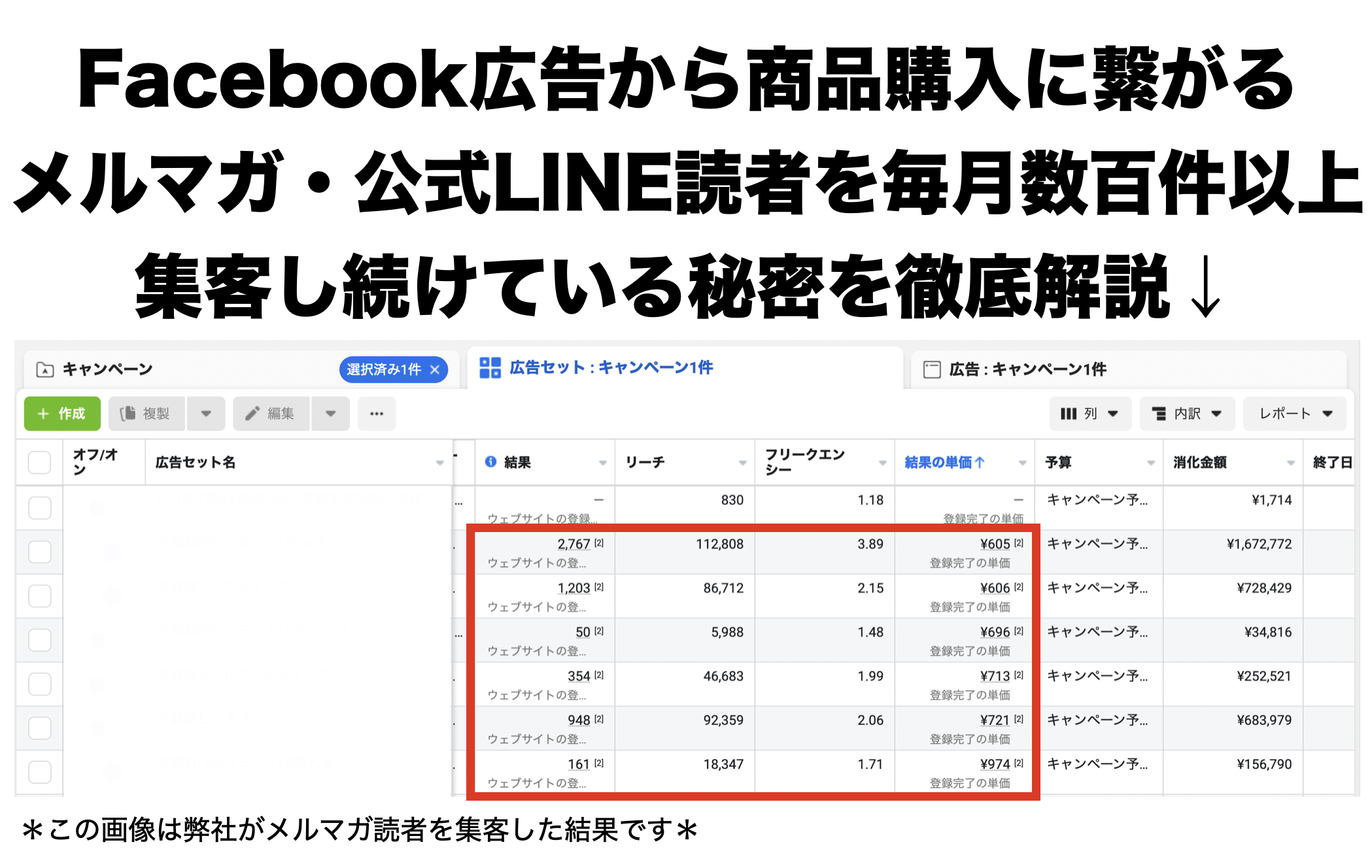The height and width of the screenshot is (868, 1372).
Task: Click the info icon beside 結果
Action: coord(490,462)
